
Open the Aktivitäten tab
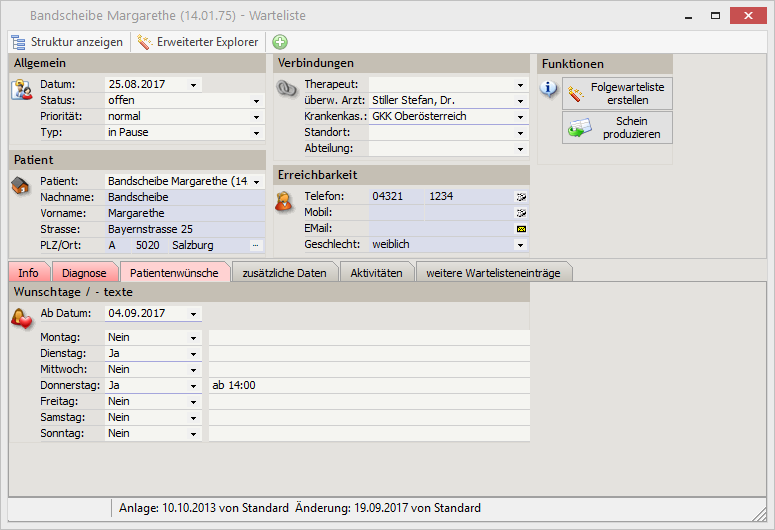point(376,273)
